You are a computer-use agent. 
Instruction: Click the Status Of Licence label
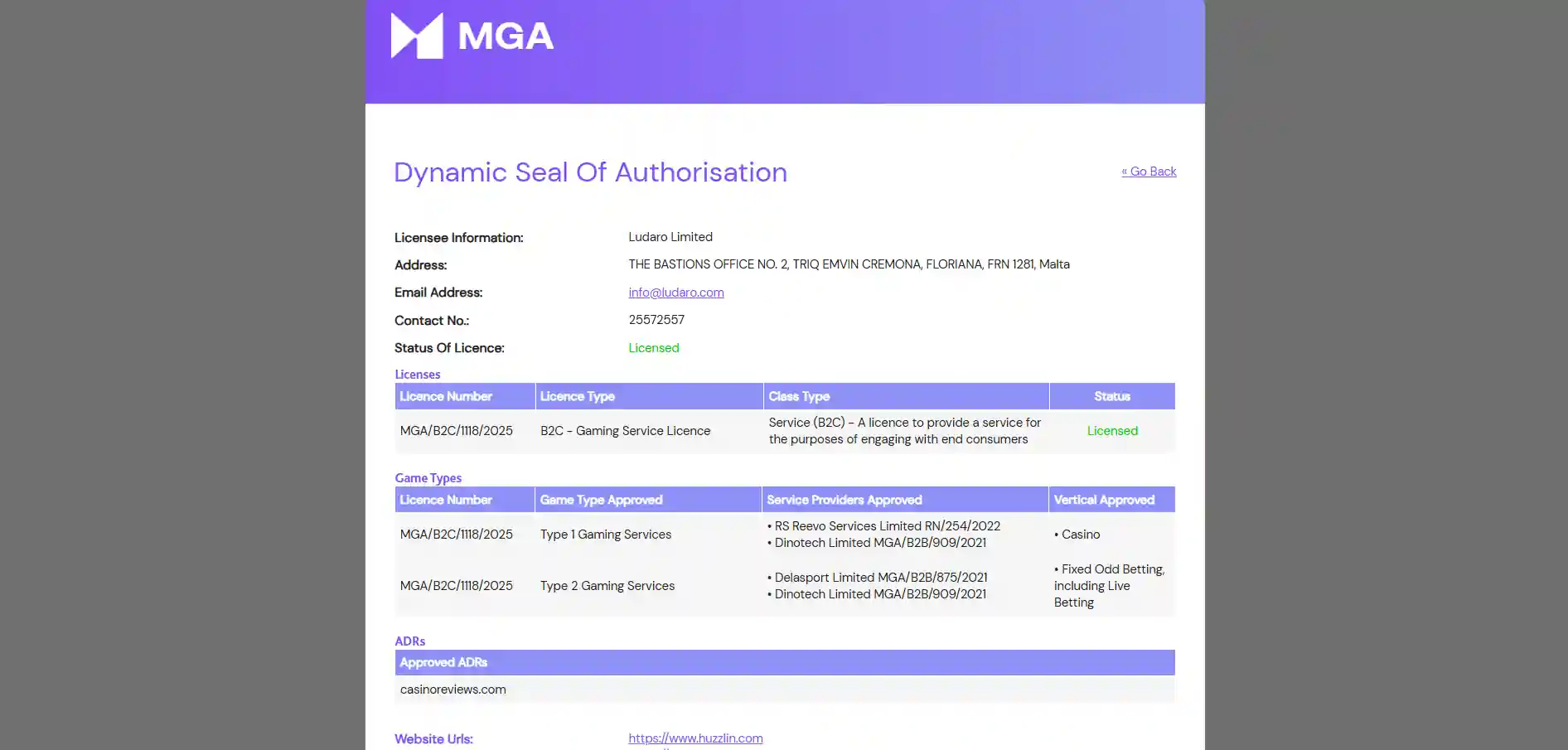[449, 348]
